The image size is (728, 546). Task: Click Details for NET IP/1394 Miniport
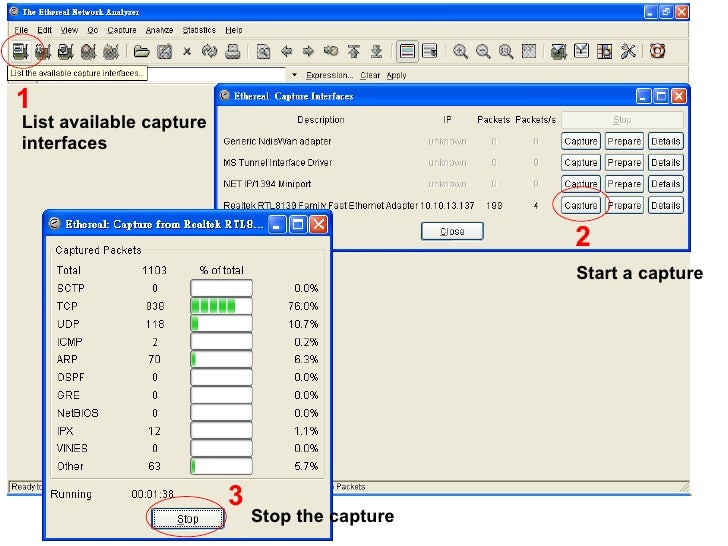665,184
